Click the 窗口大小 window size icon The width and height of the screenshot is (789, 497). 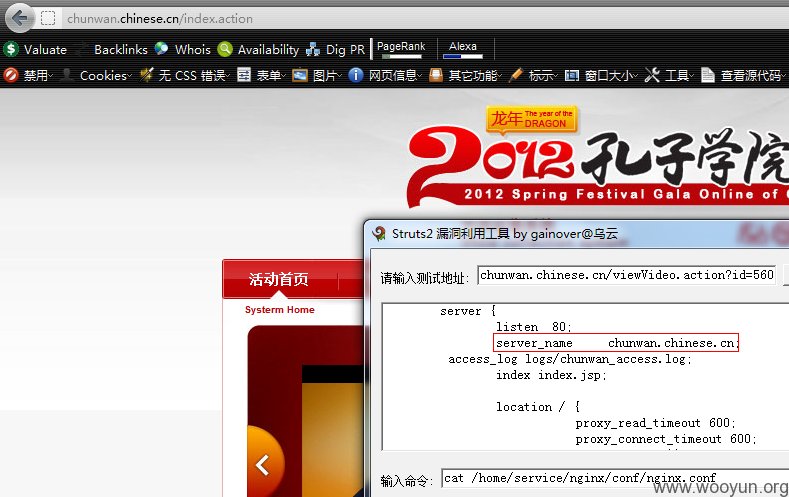(x=572, y=75)
